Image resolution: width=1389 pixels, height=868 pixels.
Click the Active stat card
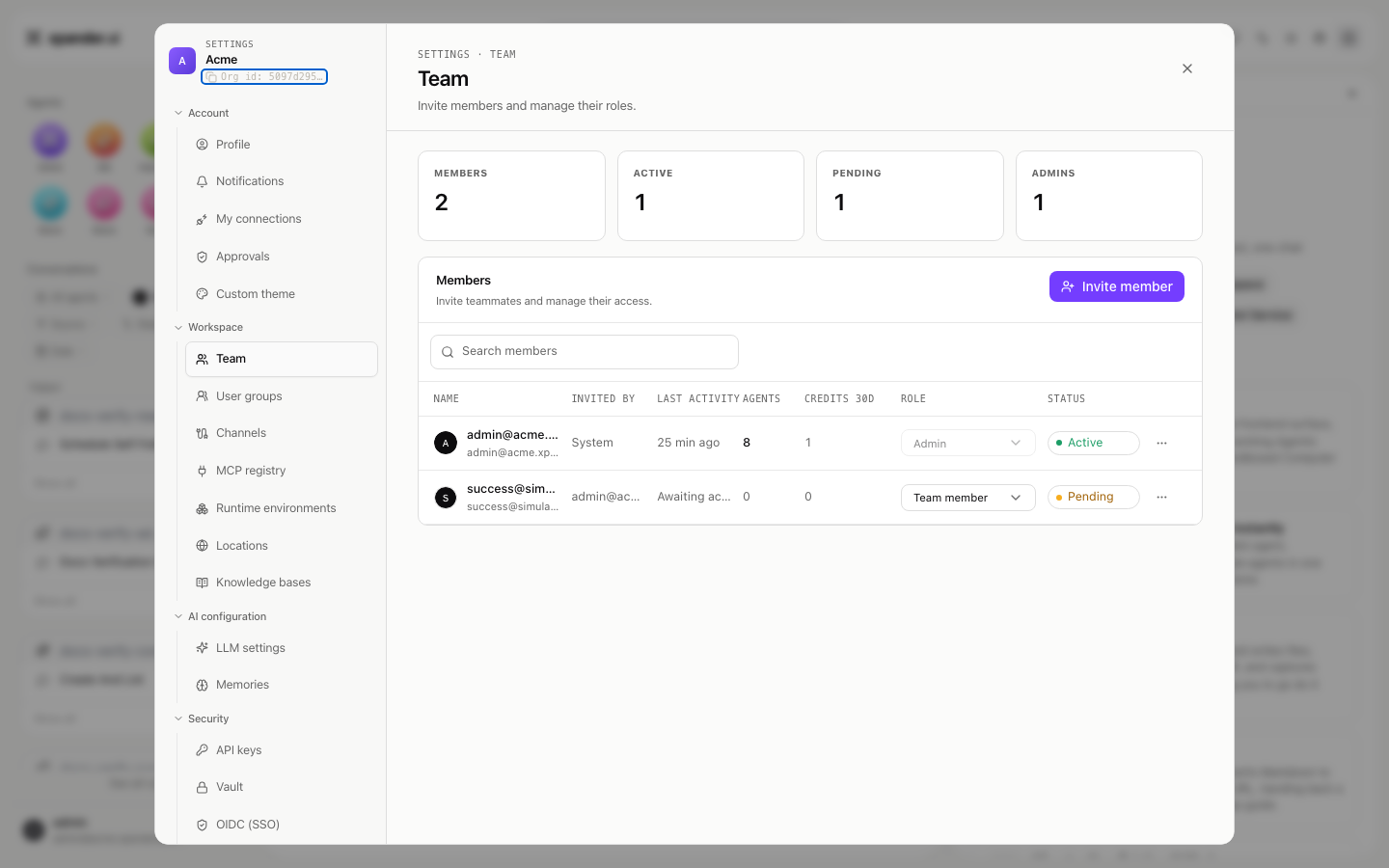coord(711,196)
